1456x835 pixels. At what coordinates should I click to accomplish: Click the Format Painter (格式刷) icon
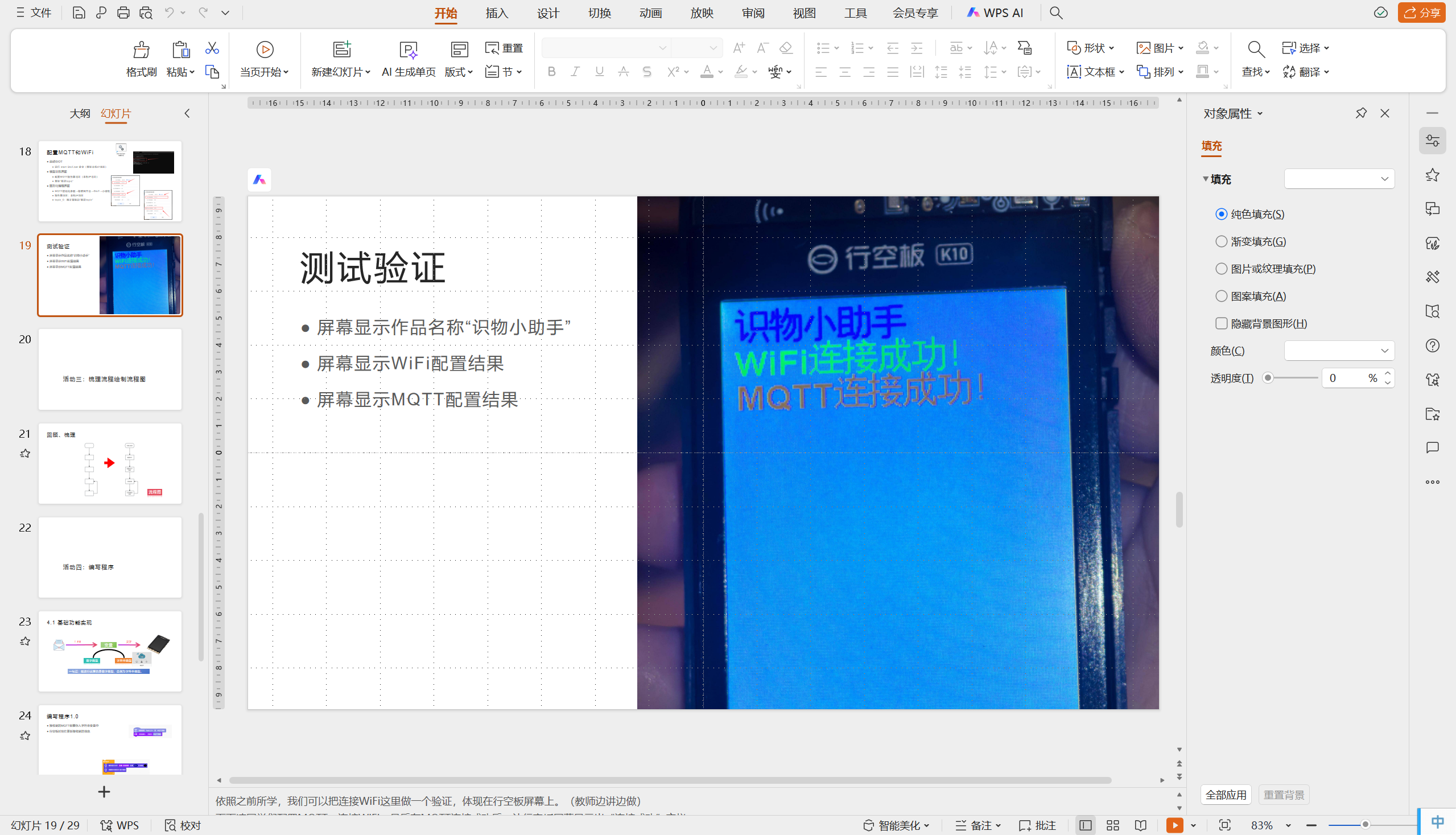141,51
